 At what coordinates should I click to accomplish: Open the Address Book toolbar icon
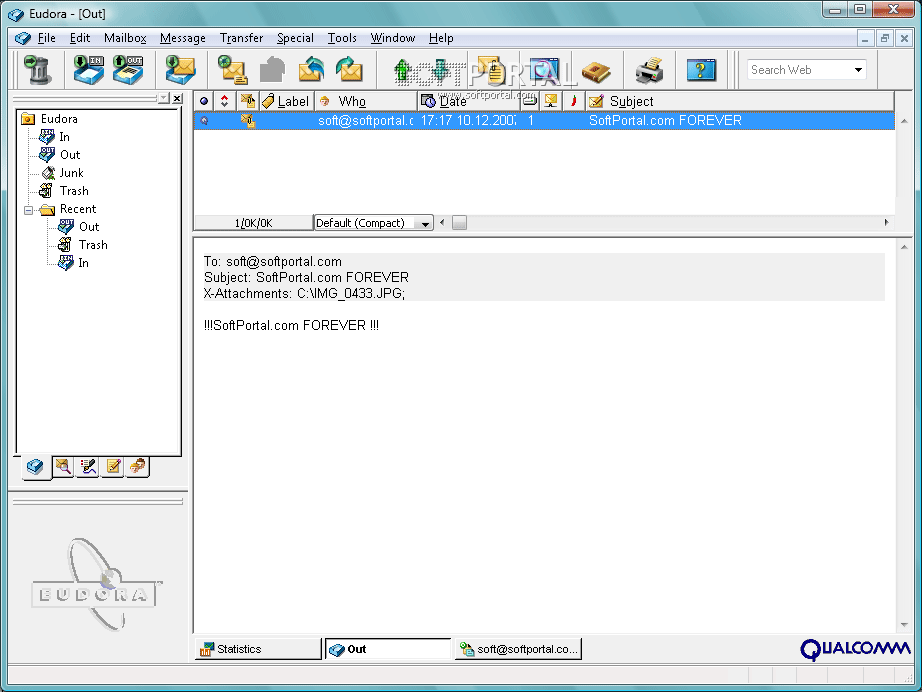point(596,72)
